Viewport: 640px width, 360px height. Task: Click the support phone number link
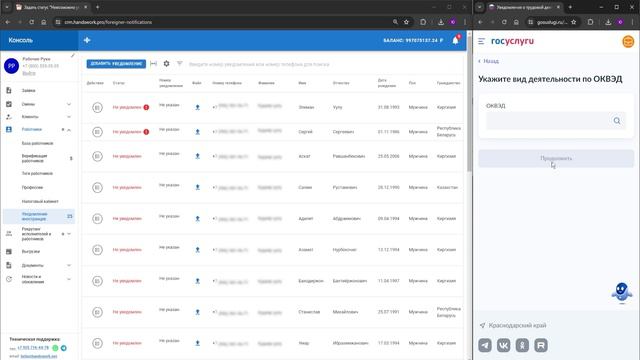pos(33,348)
